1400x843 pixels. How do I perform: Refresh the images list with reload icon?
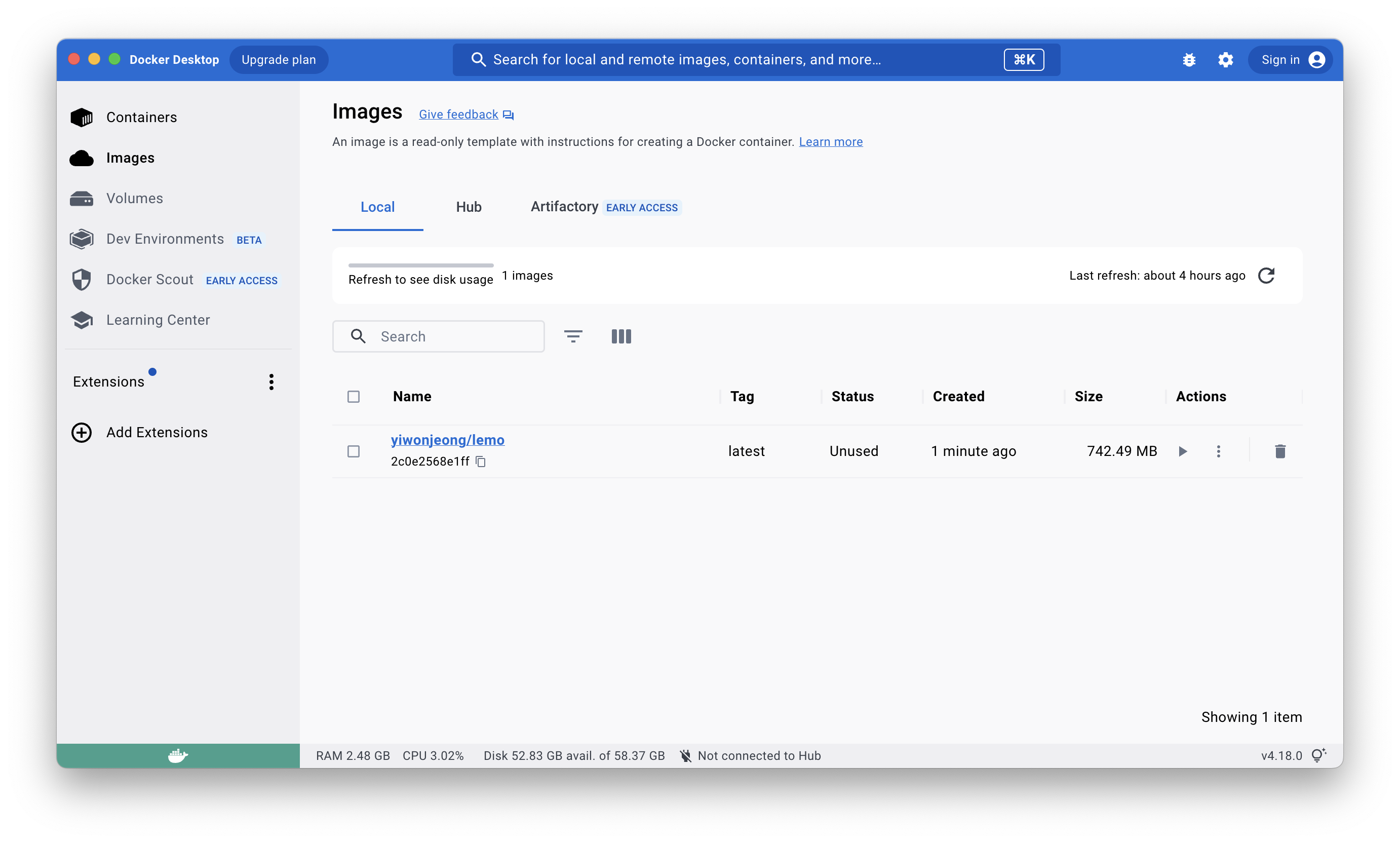pos(1266,276)
